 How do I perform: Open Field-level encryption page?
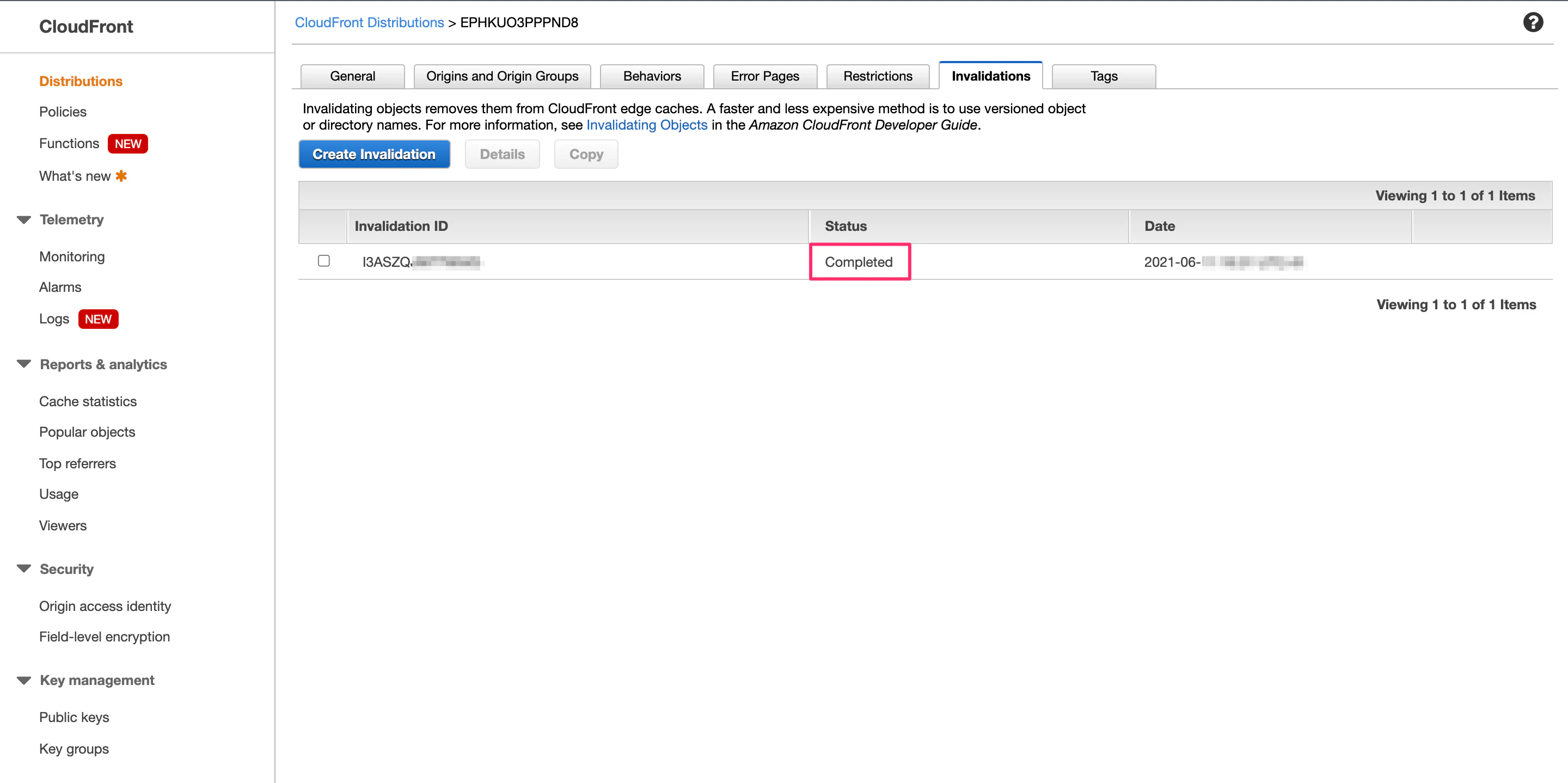(105, 637)
